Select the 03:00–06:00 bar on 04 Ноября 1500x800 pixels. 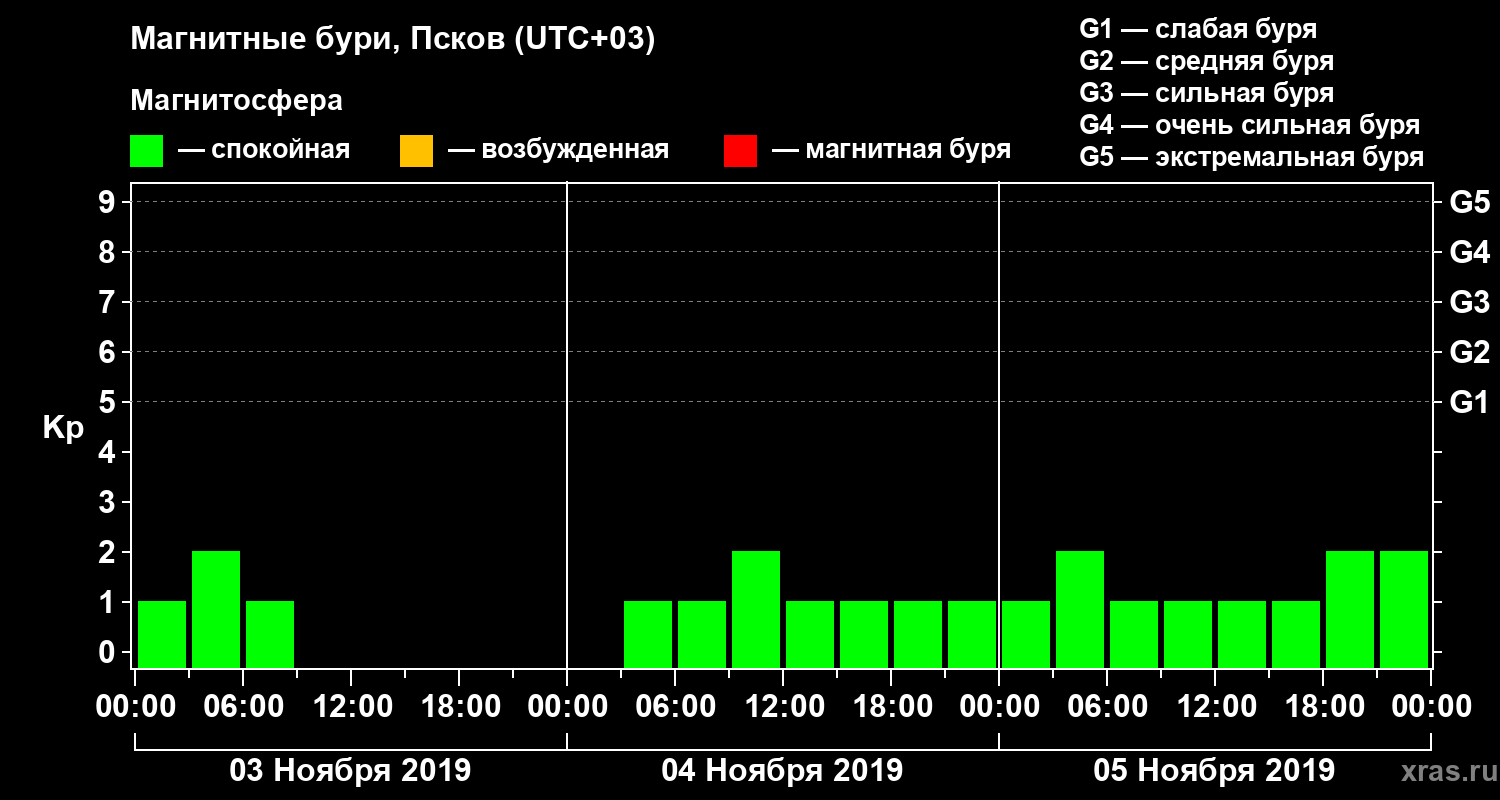pos(648,634)
